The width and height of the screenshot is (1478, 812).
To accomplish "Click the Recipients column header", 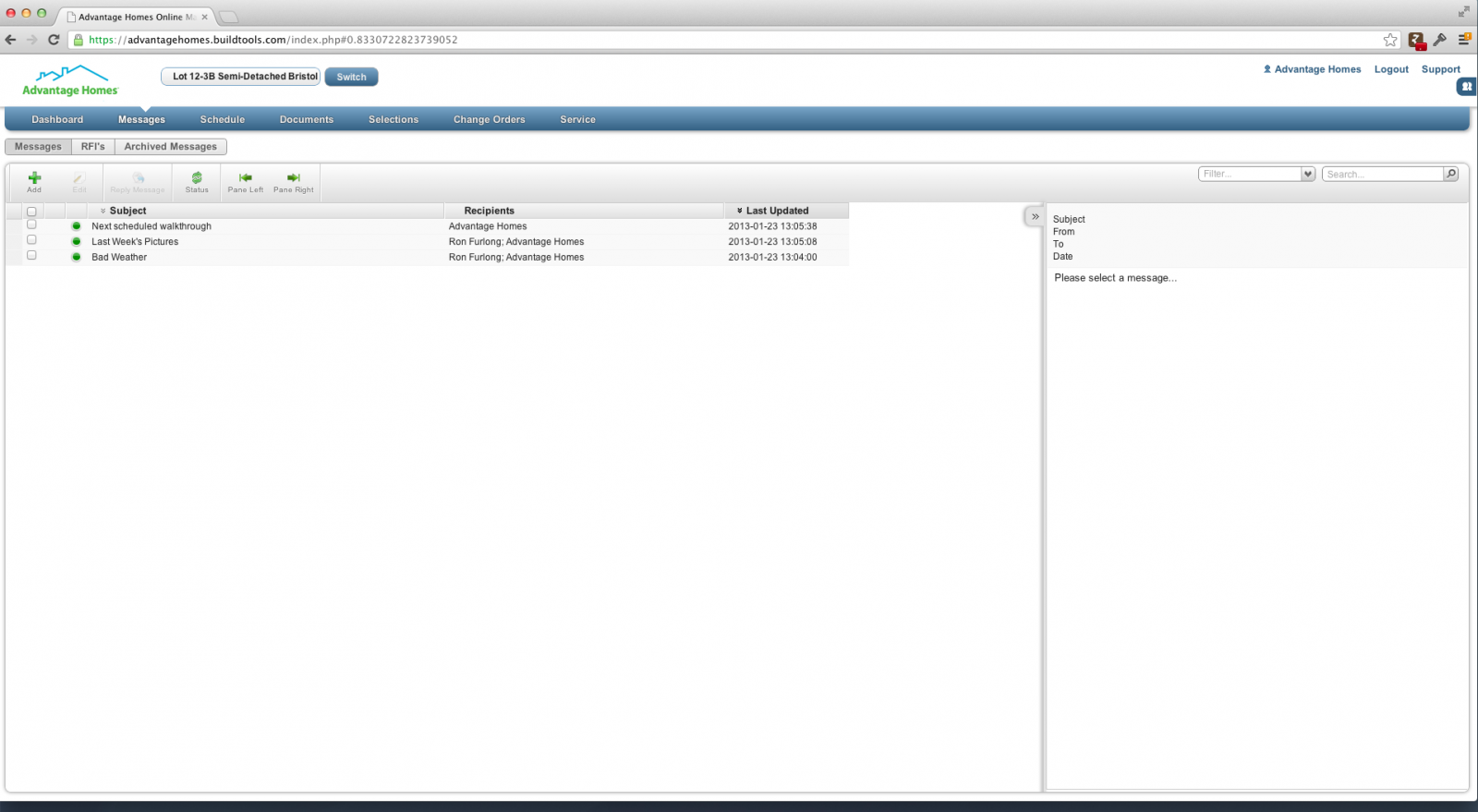I will click(584, 211).
